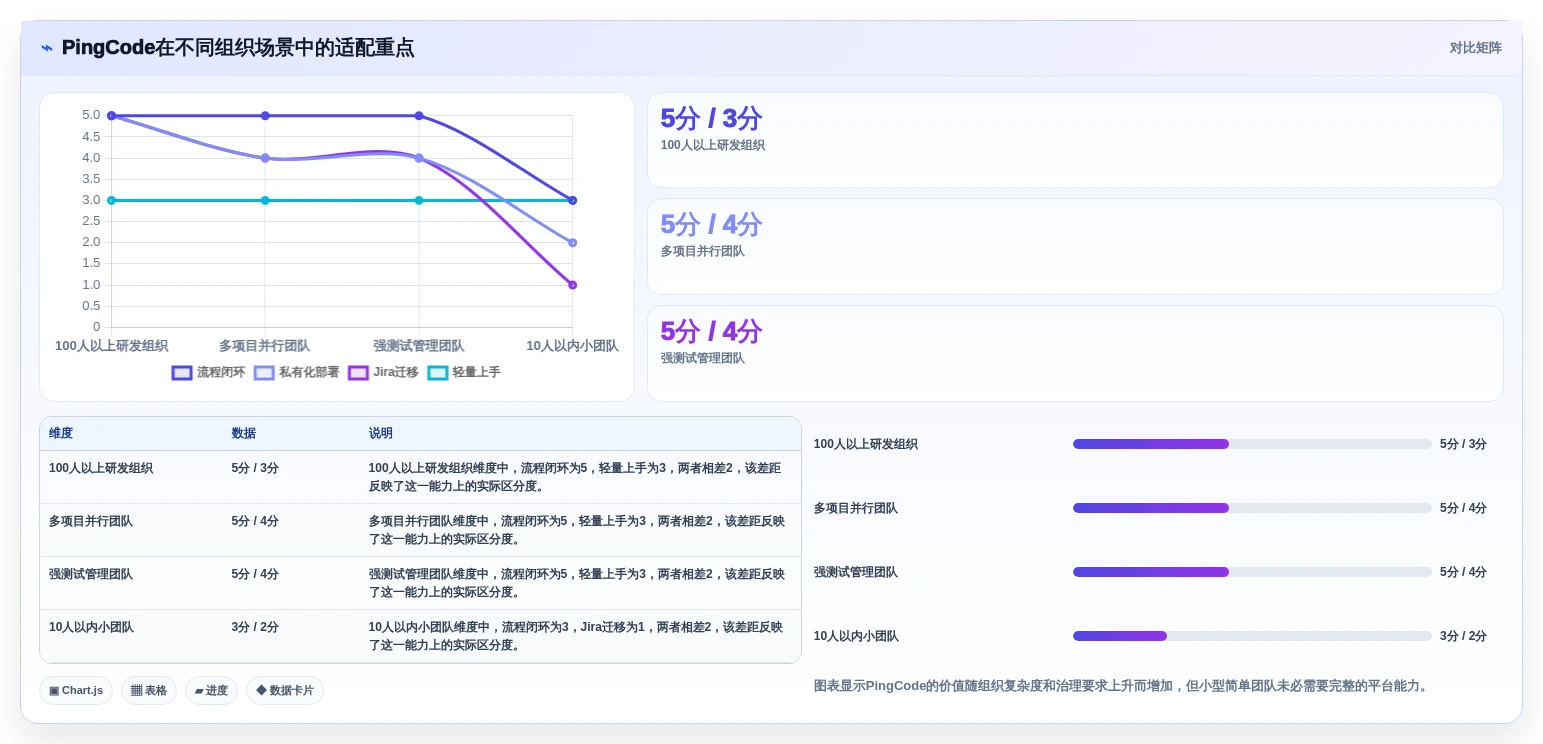This screenshot has width=1543, height=744.
Task: Click the 轻量上手 point at 多项目并行团队
Action: (265, 201)
